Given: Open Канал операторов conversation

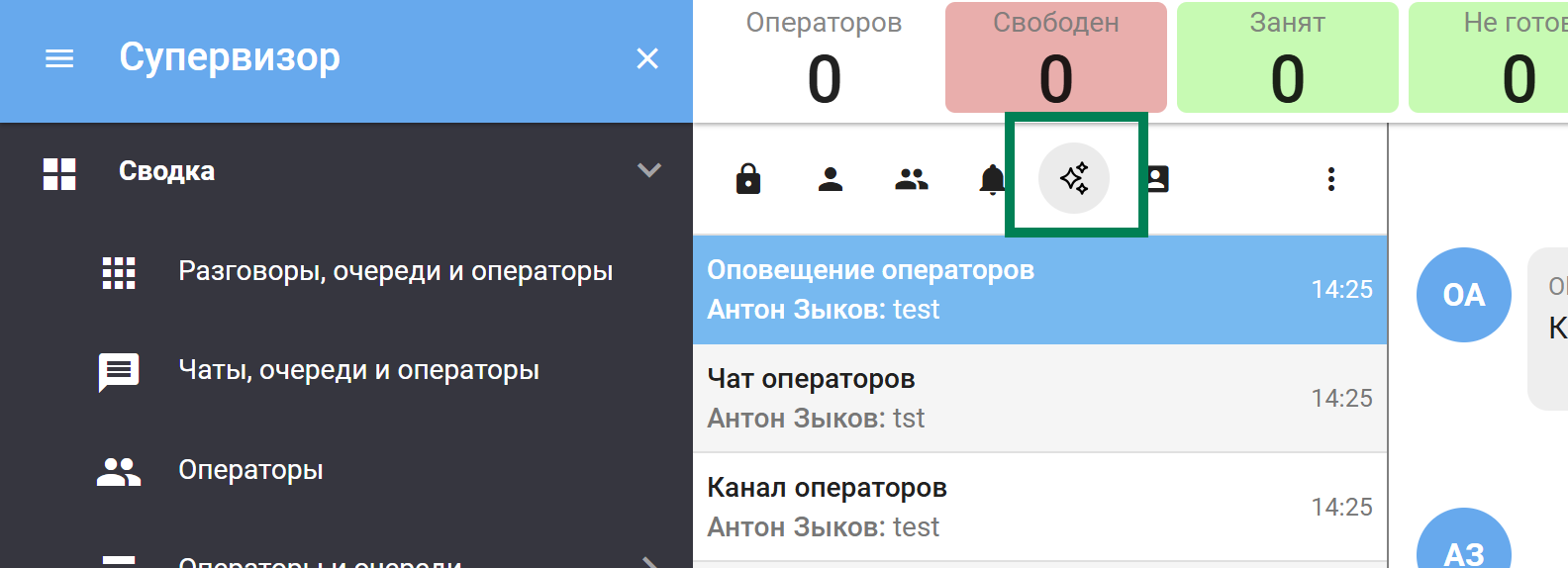Looking at the screenshot, I should coord(1039,508).
